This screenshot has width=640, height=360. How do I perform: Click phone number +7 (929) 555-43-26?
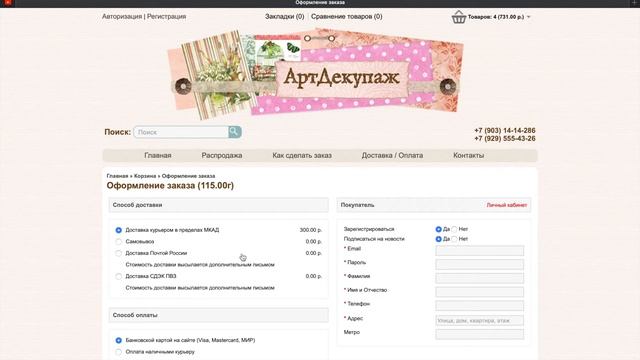[505, 139]
